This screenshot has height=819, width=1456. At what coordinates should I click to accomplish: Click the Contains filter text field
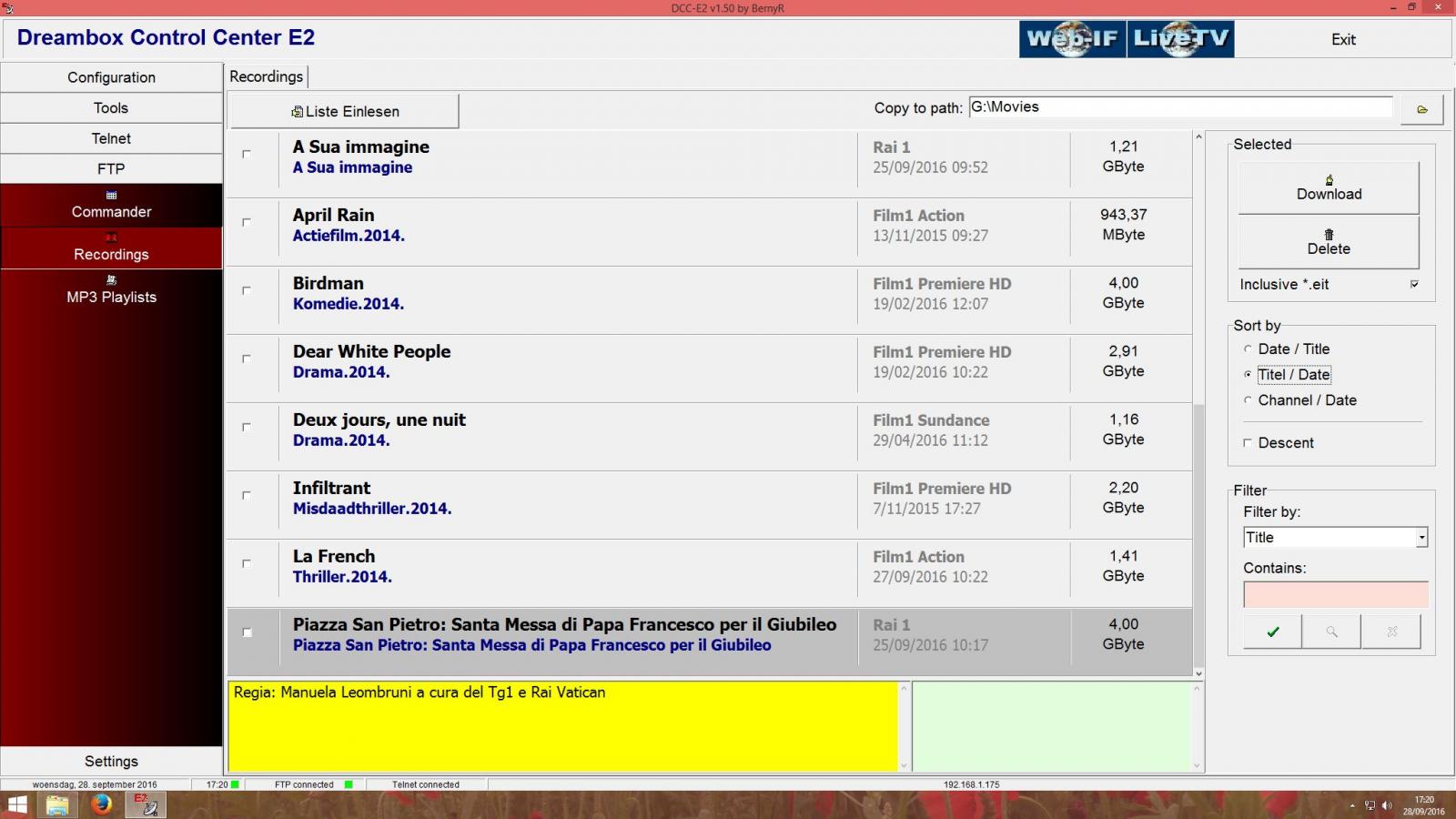[1335, 594]
